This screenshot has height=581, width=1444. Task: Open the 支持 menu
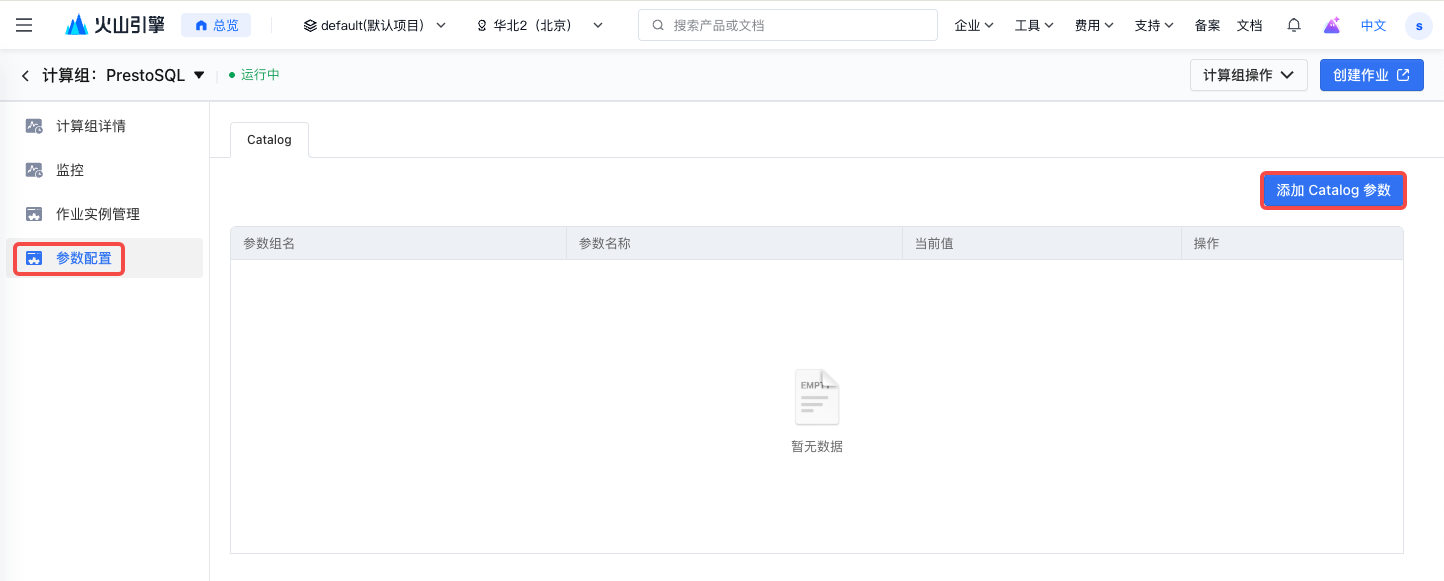[1154, 25]
